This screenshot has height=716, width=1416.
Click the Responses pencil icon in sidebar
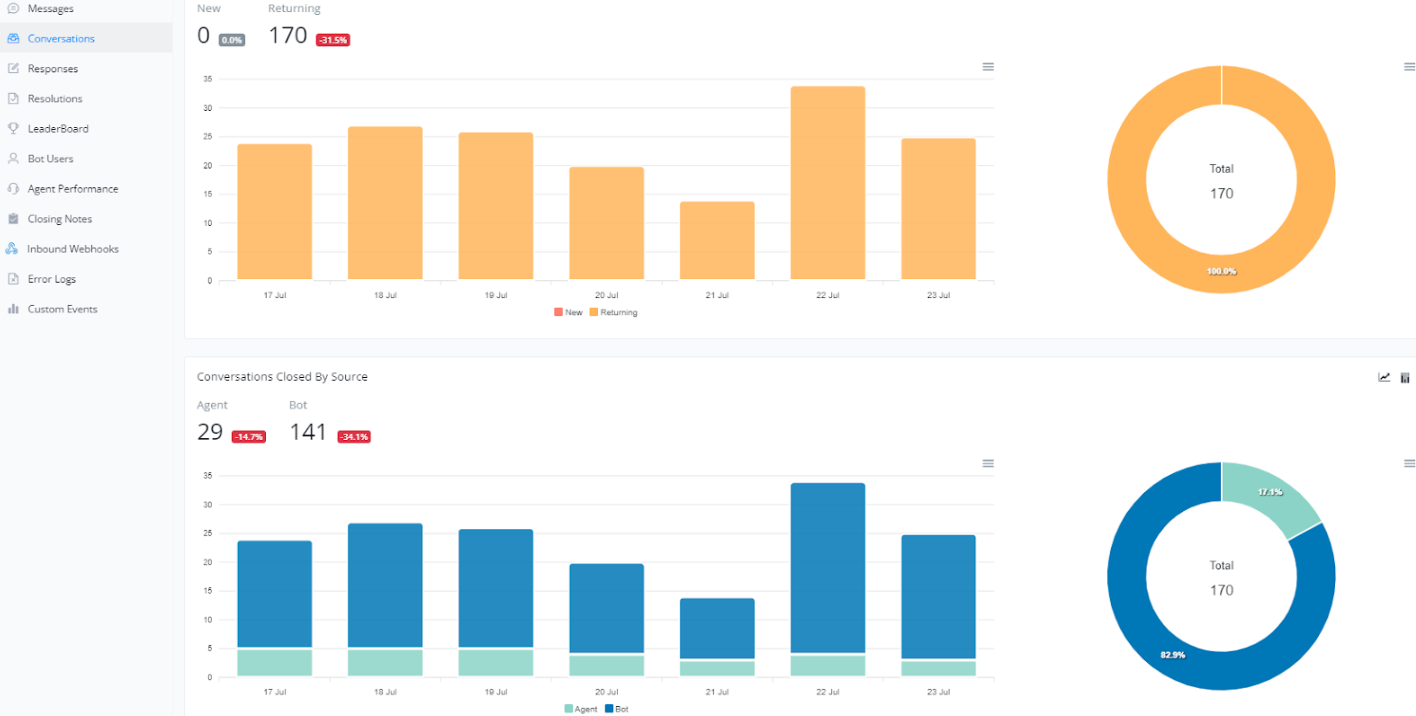pyautogui.click(x=13, y=69)
